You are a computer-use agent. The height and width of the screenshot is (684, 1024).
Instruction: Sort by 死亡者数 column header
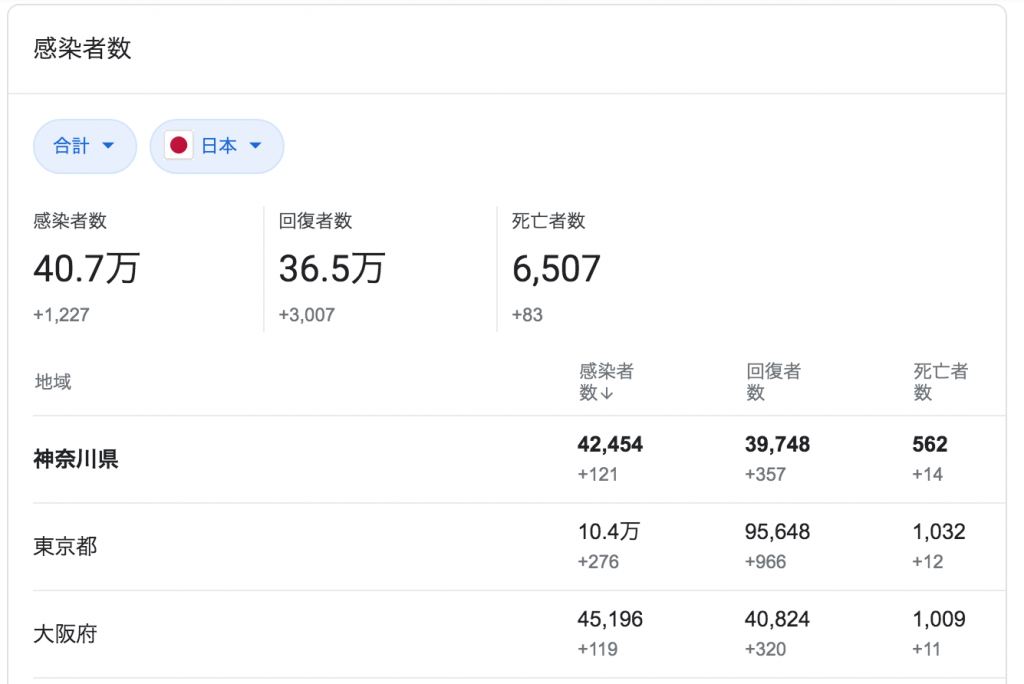940,382
